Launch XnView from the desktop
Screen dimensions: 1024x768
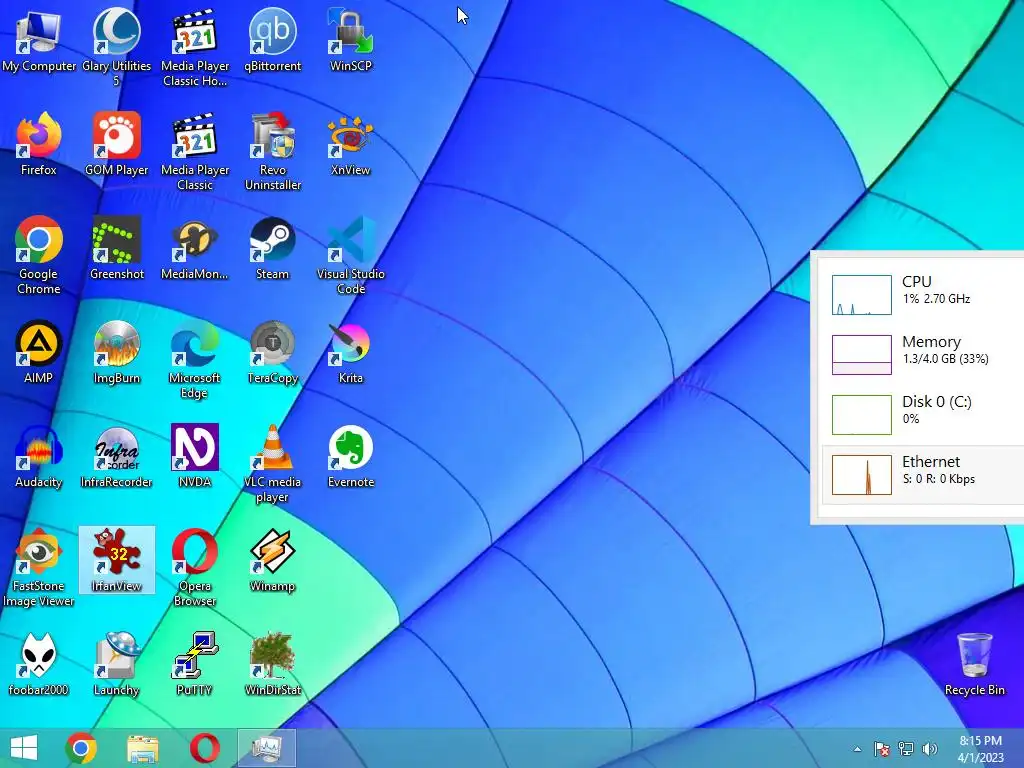[351, 144]
